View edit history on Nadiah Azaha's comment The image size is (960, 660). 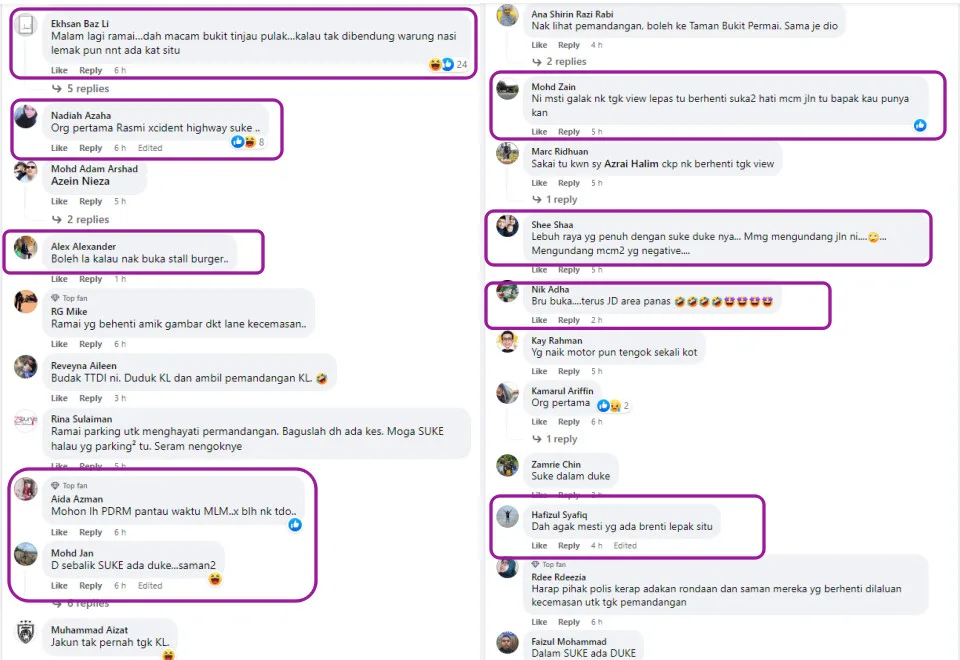[x=150, y=148]
